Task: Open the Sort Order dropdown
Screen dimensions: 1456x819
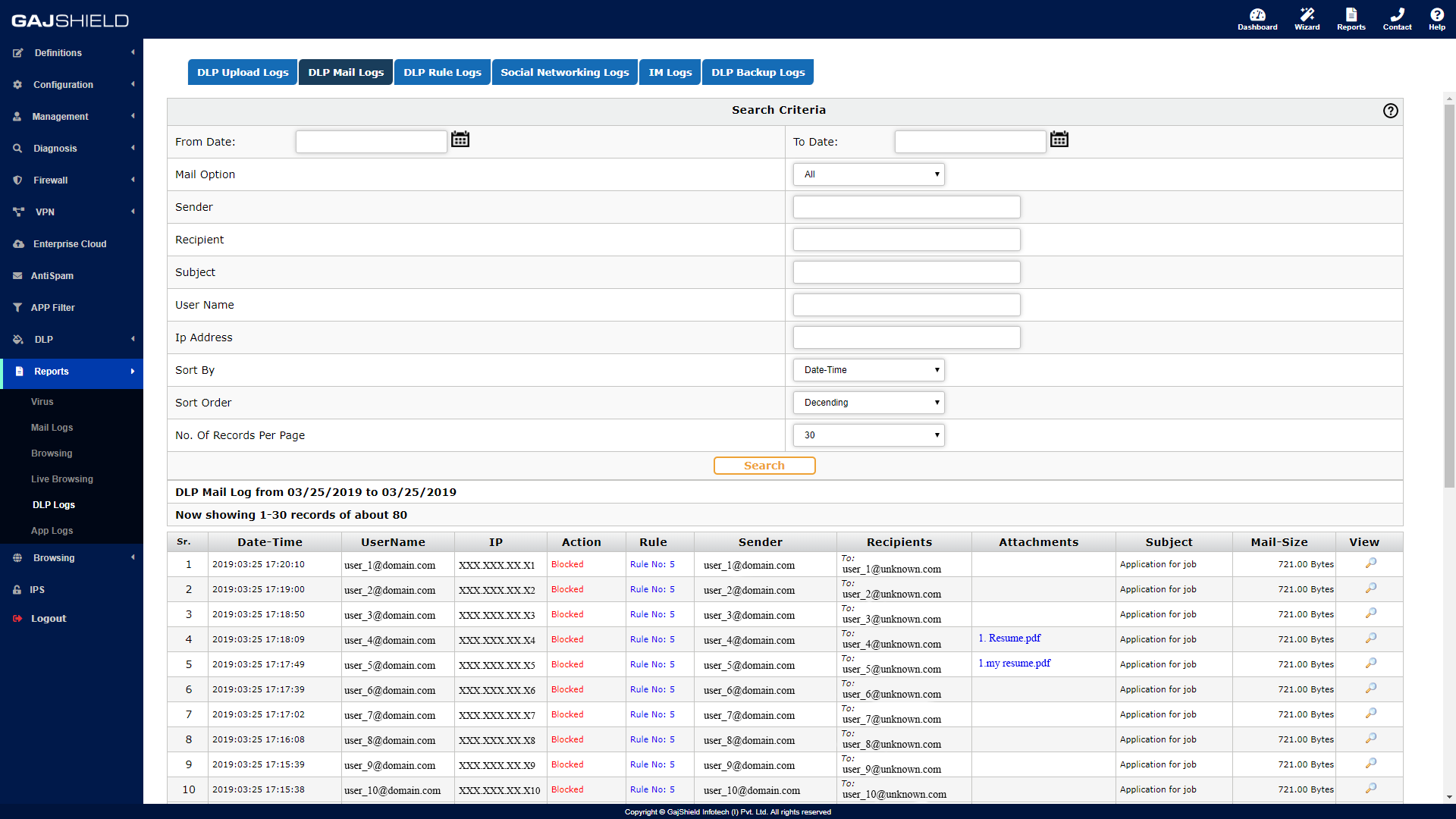Action: pyautogui.click(x=868, y=403)
